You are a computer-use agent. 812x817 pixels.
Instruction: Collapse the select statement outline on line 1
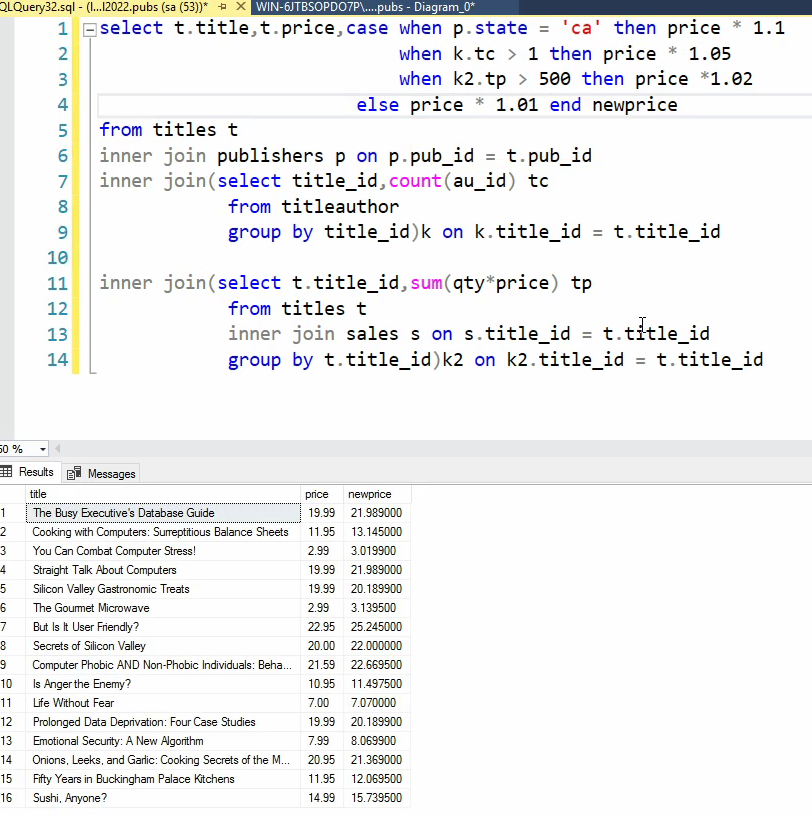click(90, 29)
